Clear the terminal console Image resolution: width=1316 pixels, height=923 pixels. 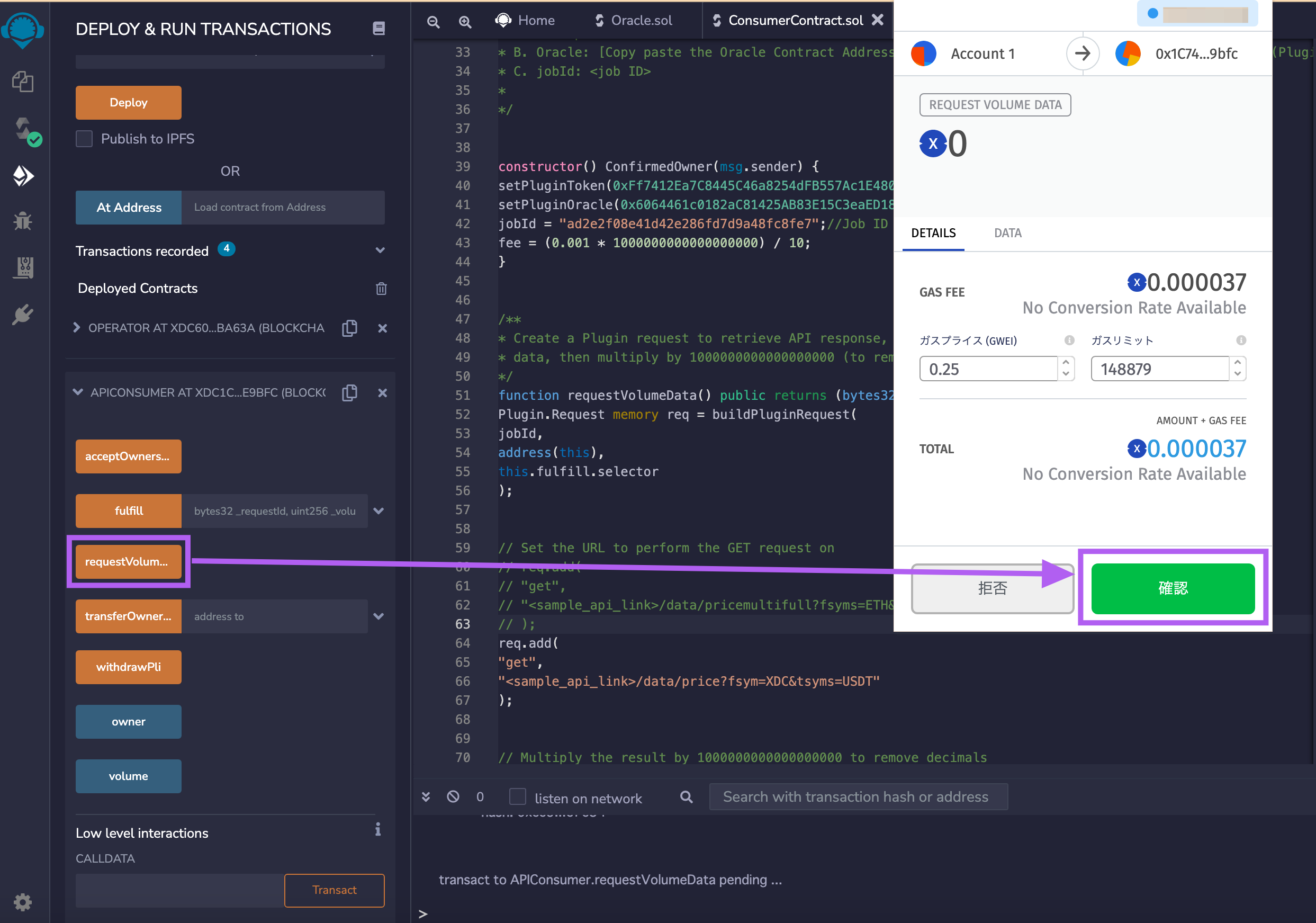pos(453,797)
